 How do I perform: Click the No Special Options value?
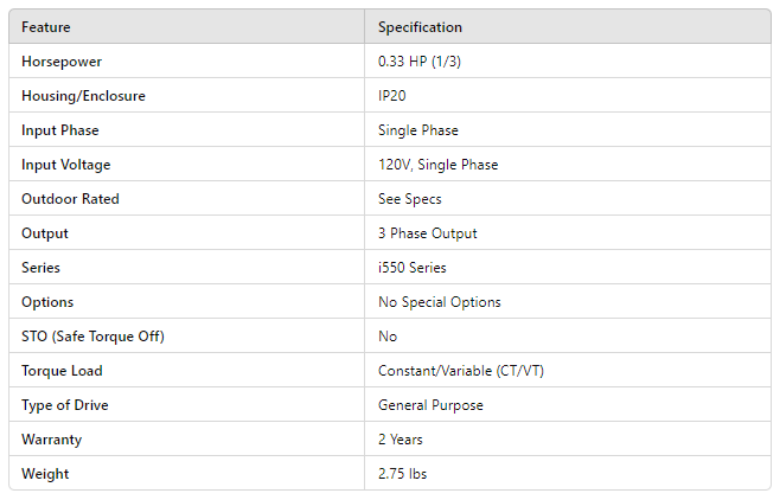tap(439, 302)
